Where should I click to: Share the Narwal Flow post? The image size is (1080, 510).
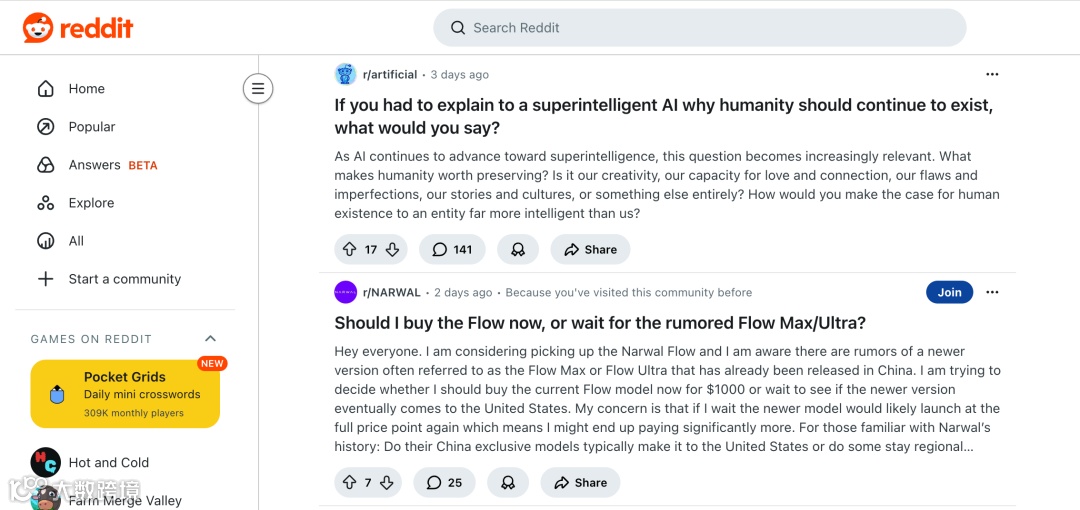[x=580, y=482]
